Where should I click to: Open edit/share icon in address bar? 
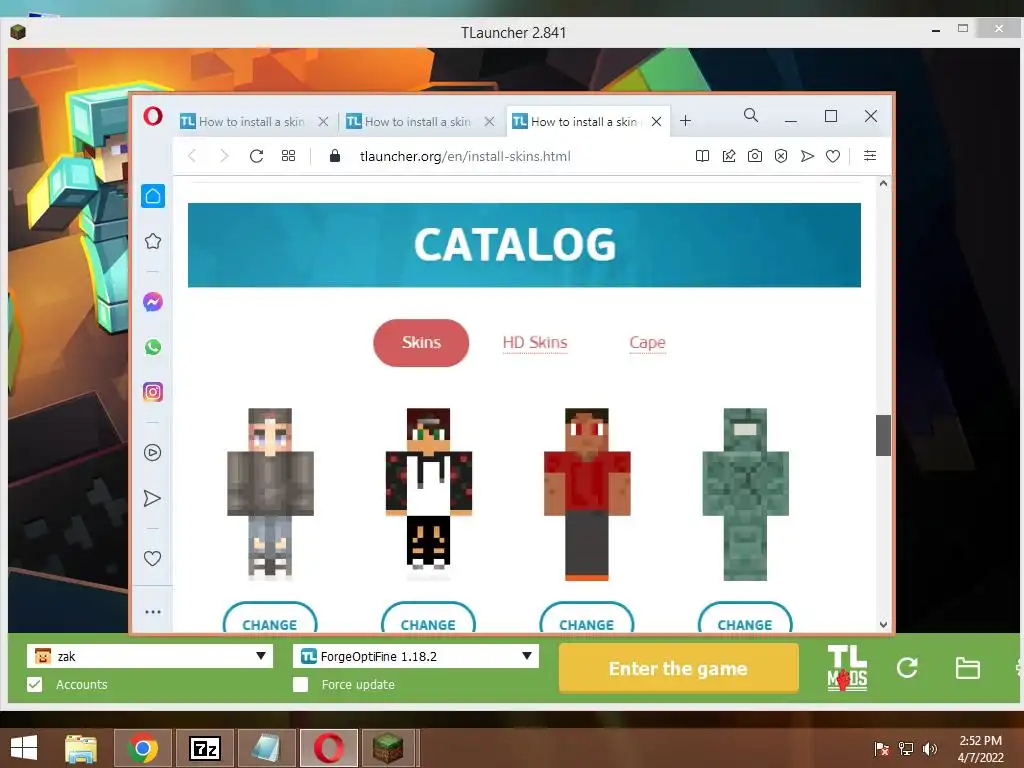(729, 156)
